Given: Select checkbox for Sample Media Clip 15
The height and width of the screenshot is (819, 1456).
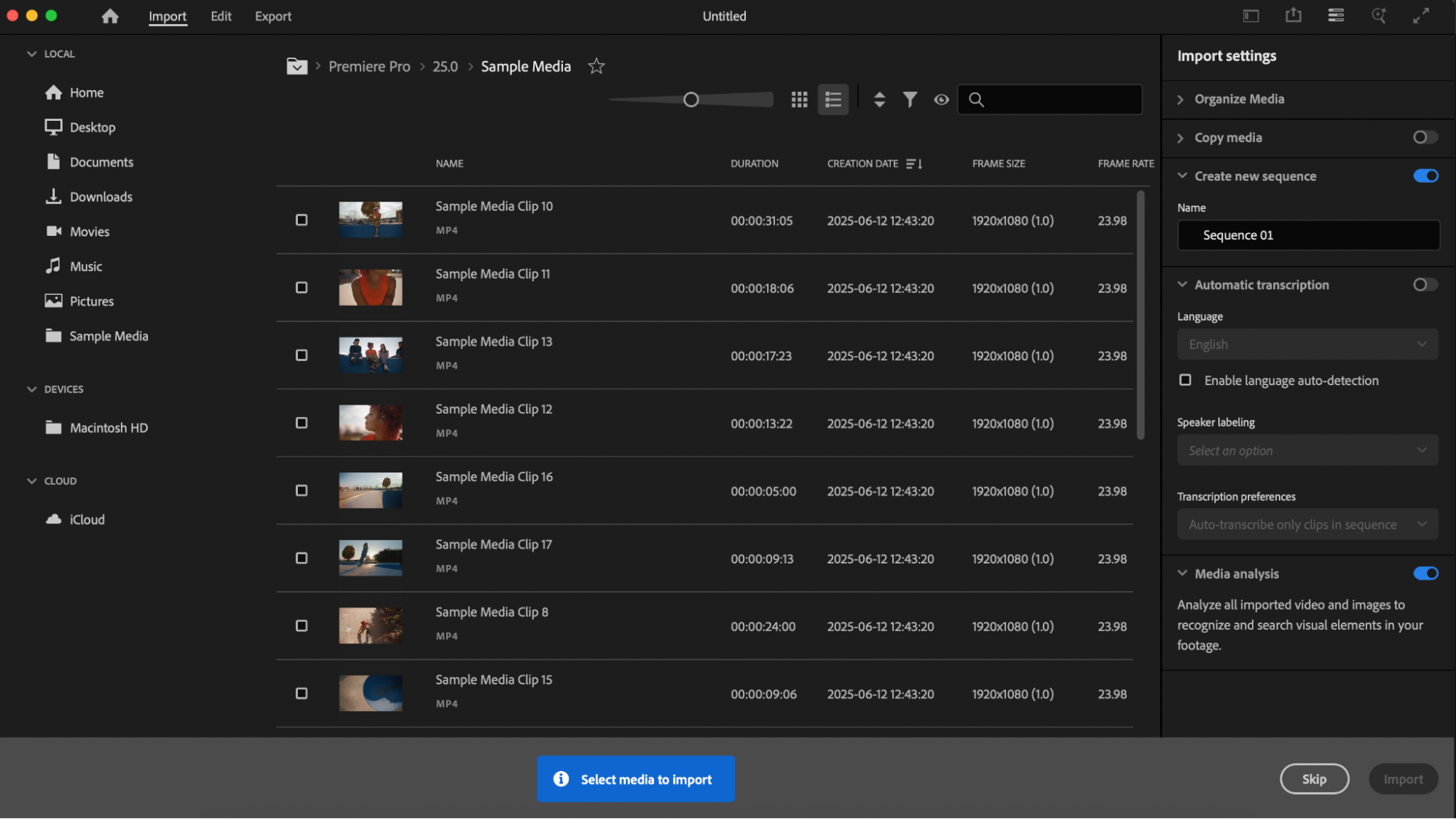Looking at the screenshot, I should (x=302, y=694).
